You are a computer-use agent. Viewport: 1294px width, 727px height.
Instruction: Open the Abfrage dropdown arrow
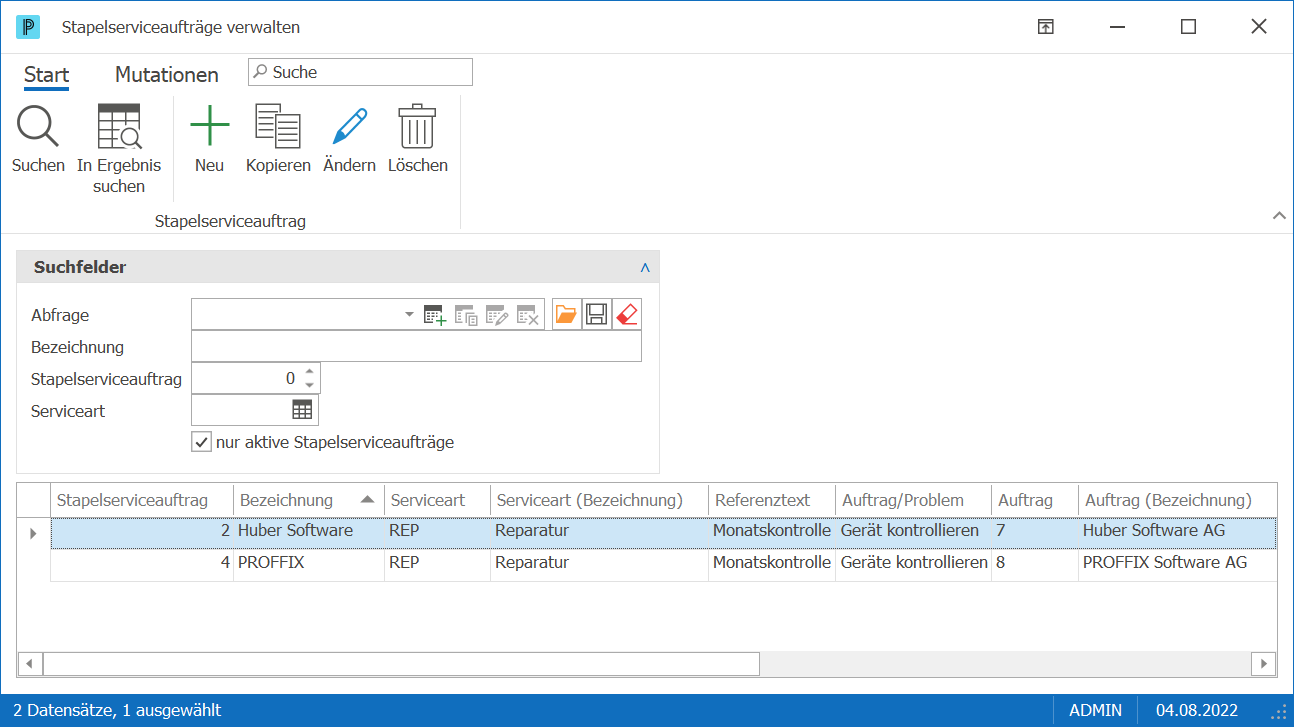[x=408, y=315]
